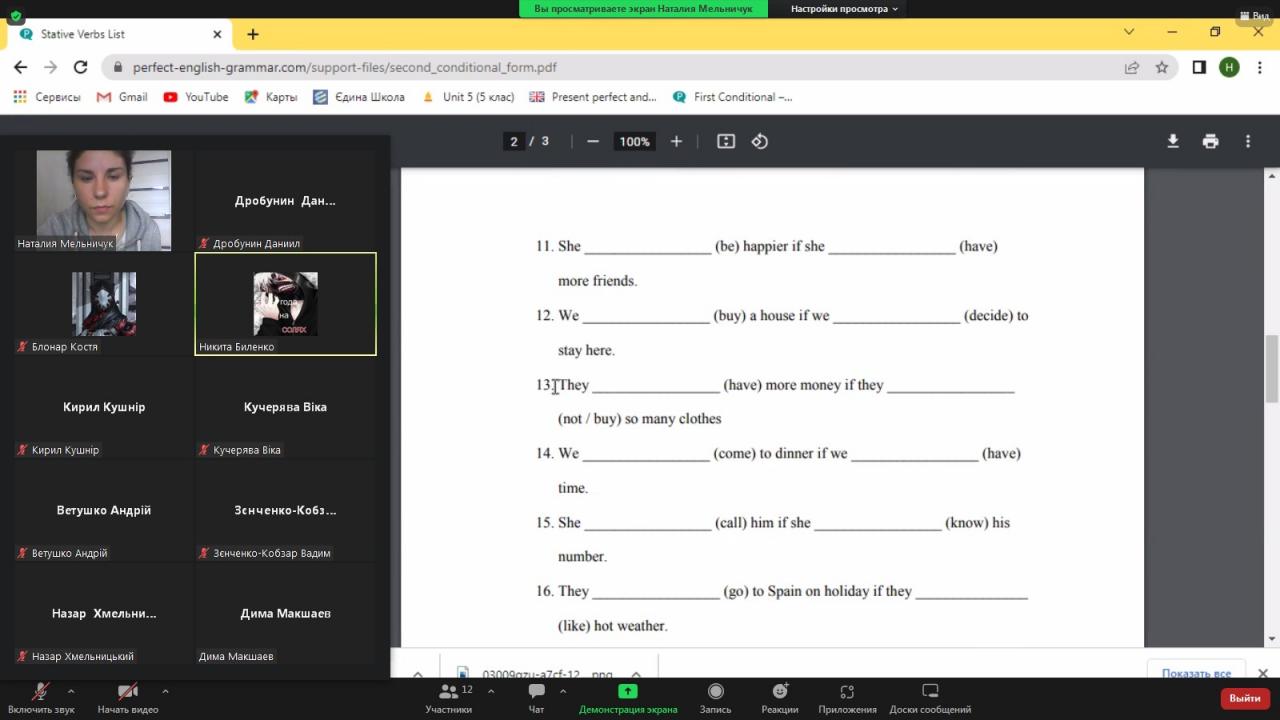Viewport: 1280px width, 720px height.
Task: Rotate the PDF page counterclockwise
Action: point(760,142)
